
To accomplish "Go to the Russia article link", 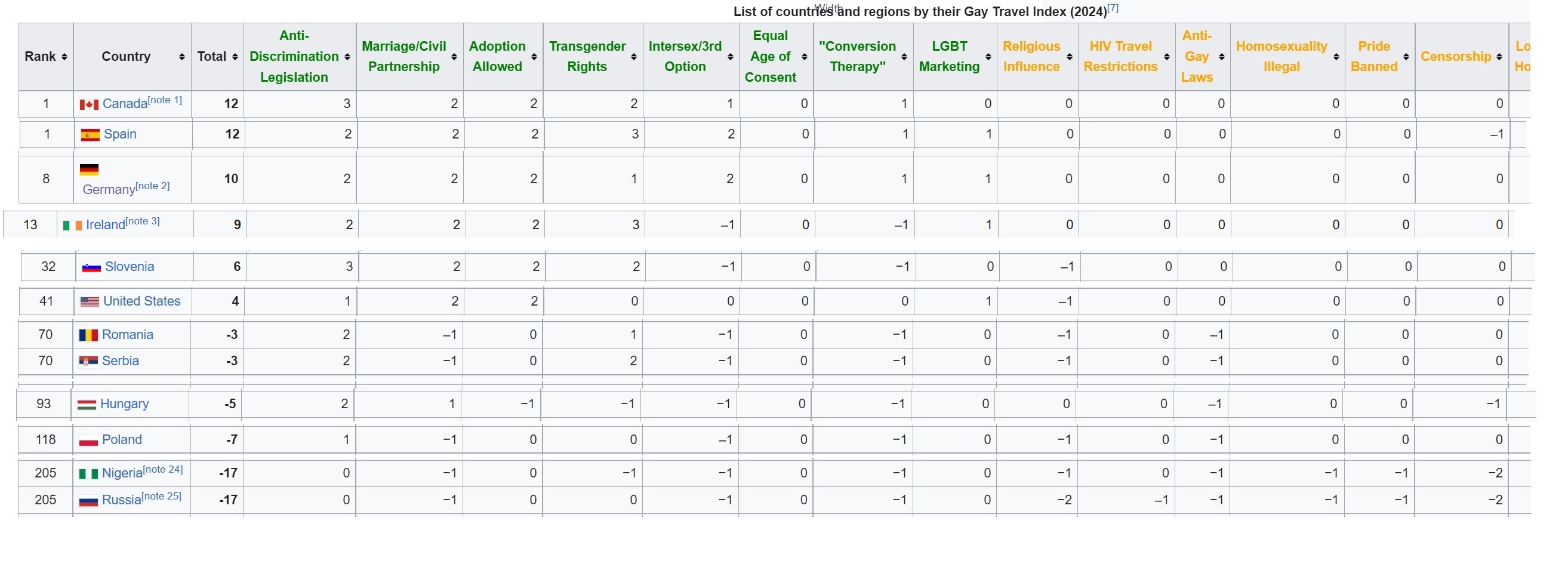I will click(122, 500).
